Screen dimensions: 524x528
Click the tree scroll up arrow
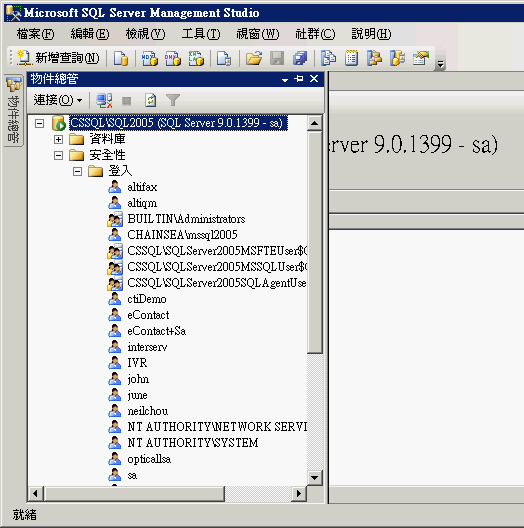(315, 123)
